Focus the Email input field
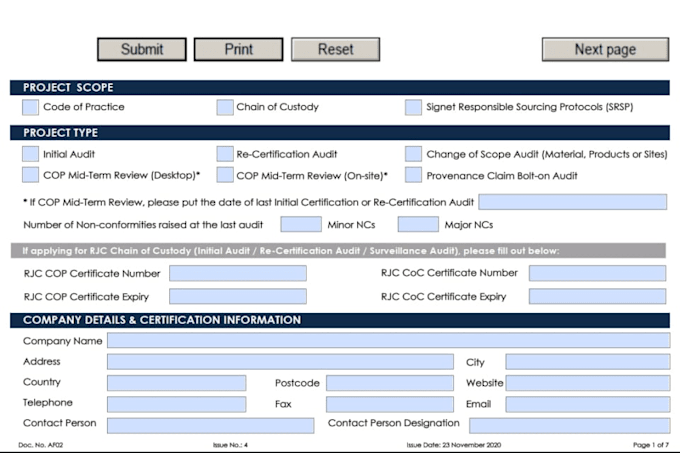 pos(588,404)
